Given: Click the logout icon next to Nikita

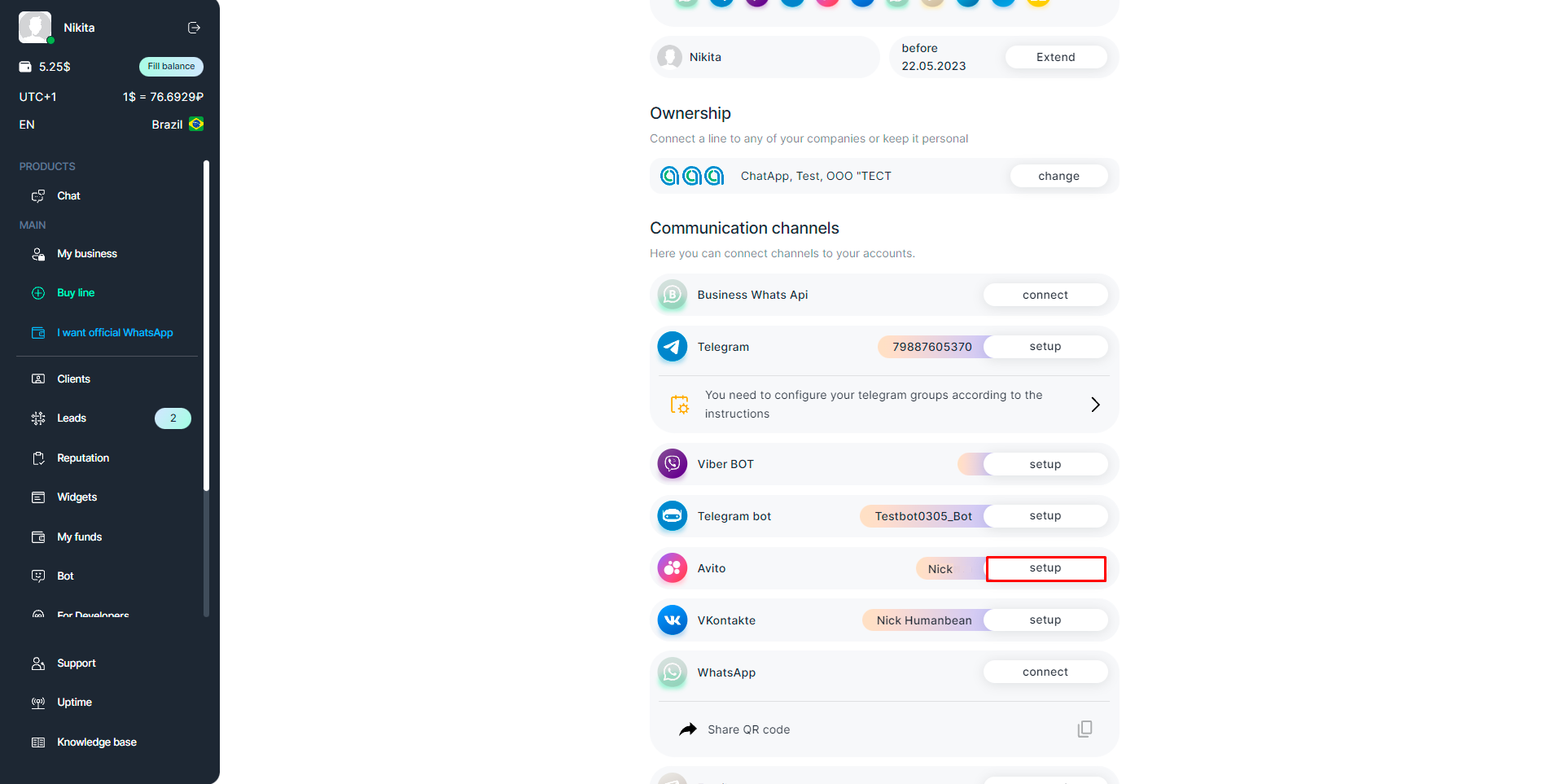Looking at the screenshot, I should [x=194, y=28].
